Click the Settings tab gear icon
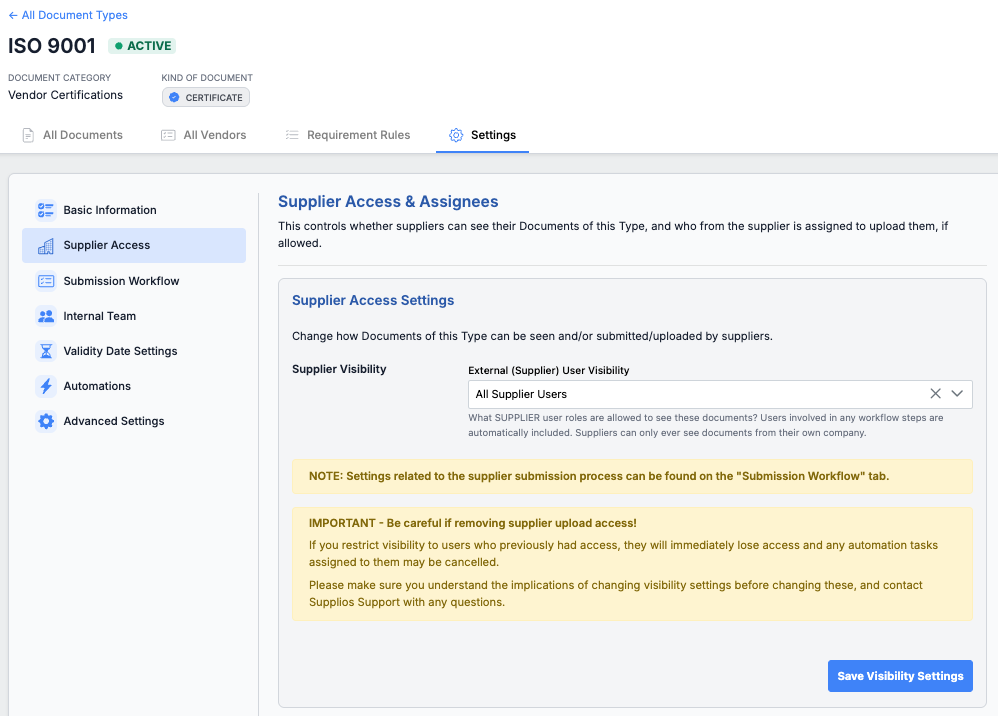The height and width of the screenshot is (716, 998). pyautogui.click(x=456, y=135)
